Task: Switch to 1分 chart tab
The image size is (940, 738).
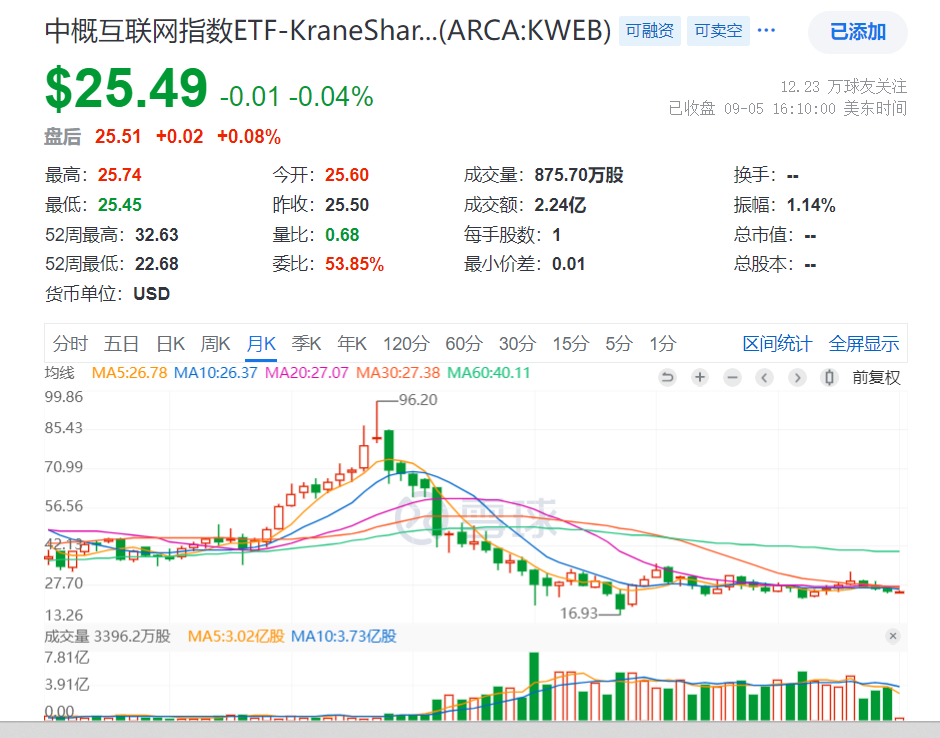Action: [x=663, y=344]
